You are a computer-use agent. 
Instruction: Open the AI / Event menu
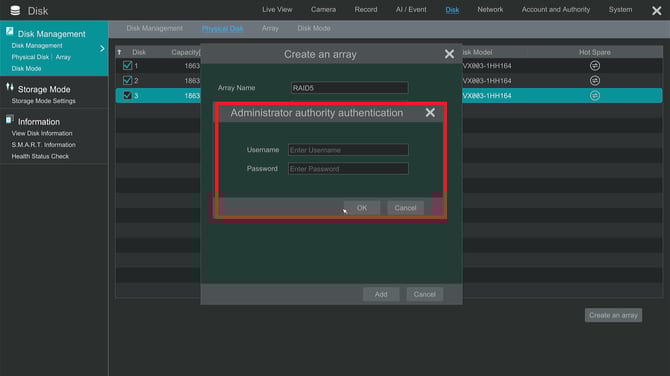411,9
